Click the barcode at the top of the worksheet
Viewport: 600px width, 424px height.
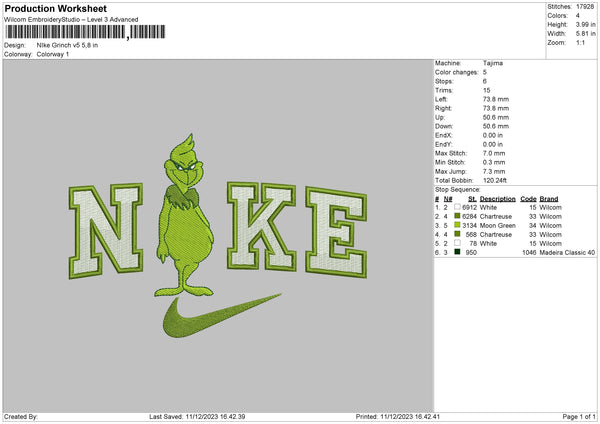85,32
